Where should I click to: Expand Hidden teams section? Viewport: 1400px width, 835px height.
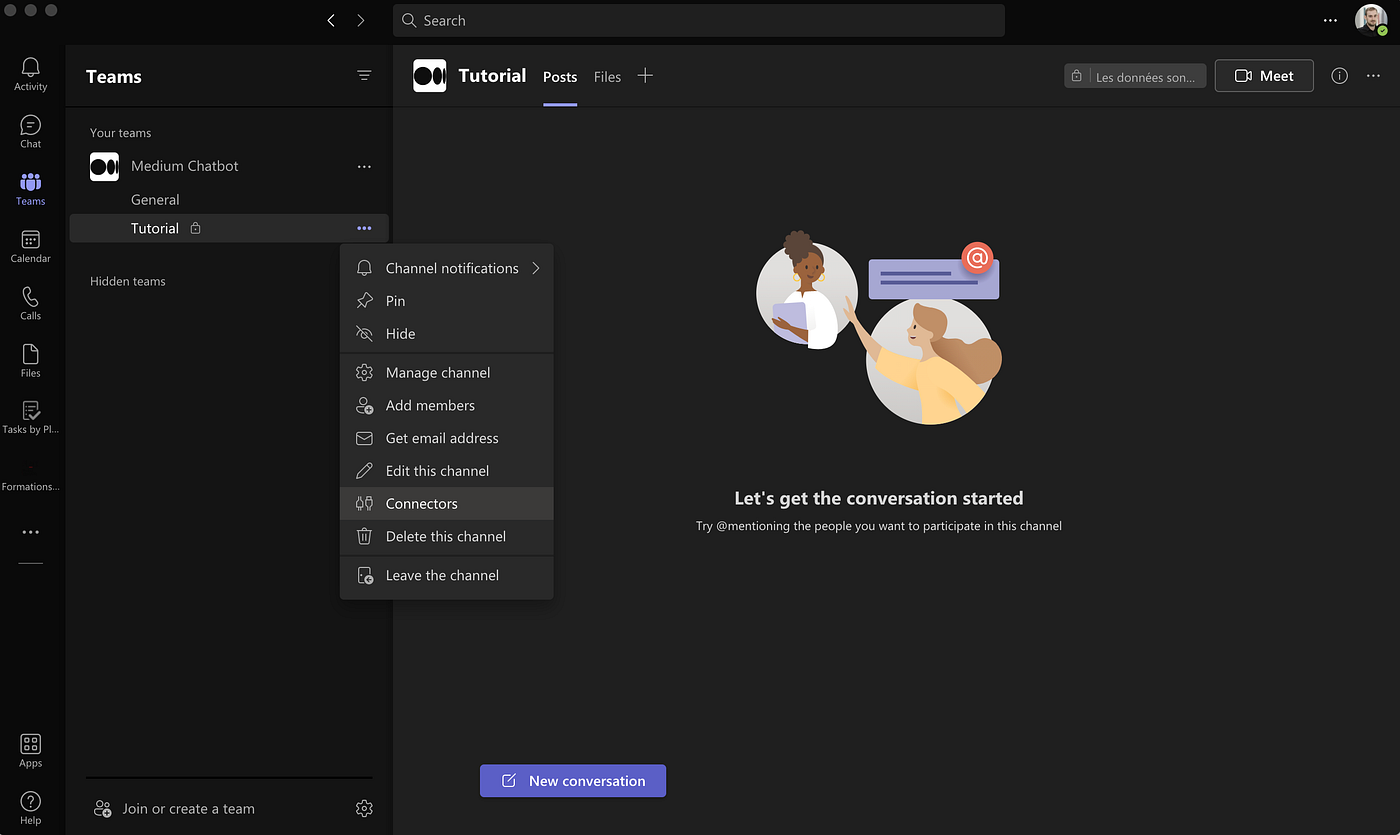tap(128, 281)
